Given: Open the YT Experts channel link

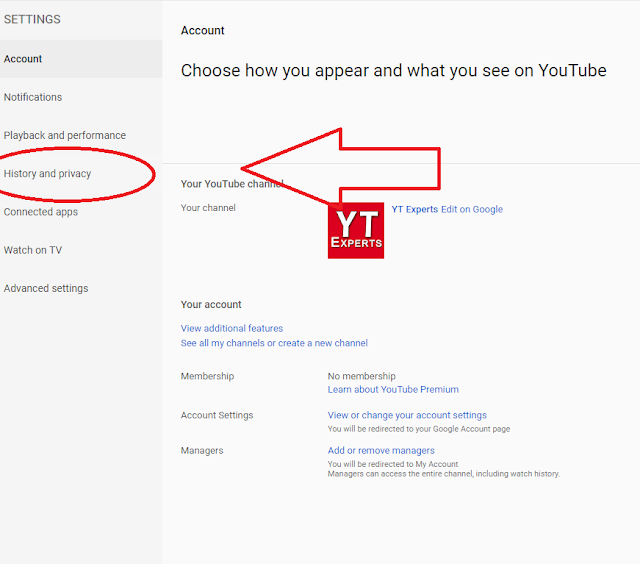Looking at the screenshot, I should pyautogui.click(x=415, y=209).
